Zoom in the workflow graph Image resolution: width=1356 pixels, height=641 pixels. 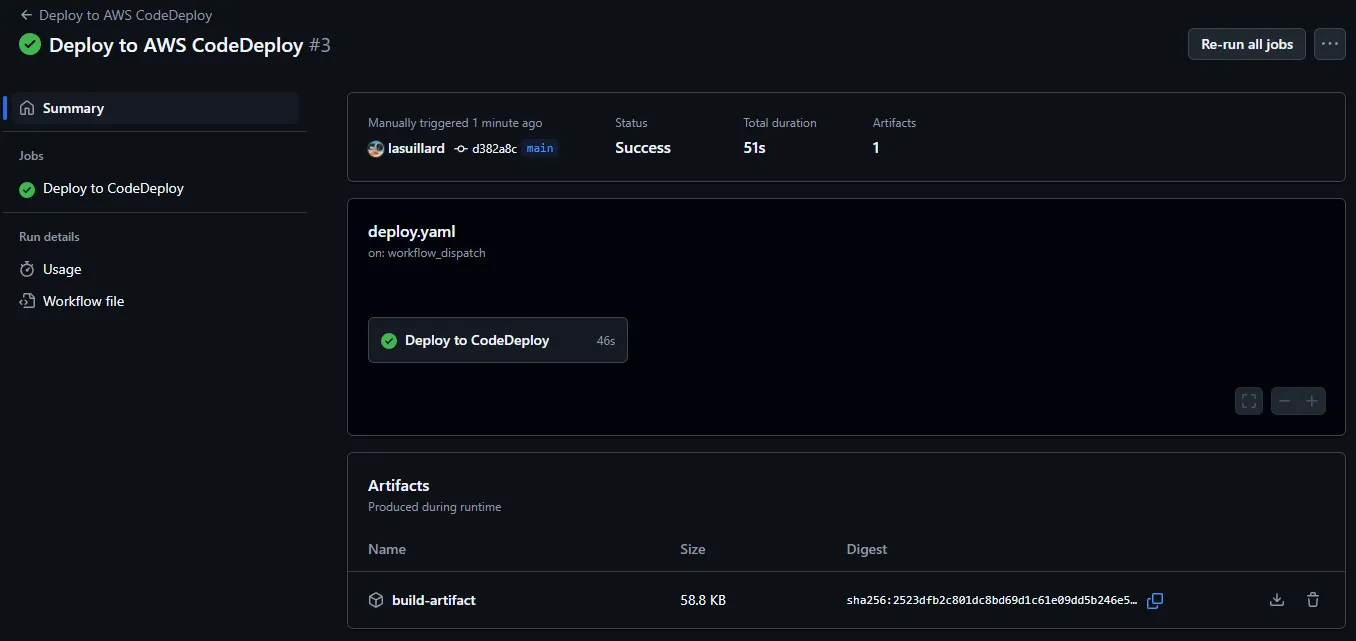tap(1312, 400)
